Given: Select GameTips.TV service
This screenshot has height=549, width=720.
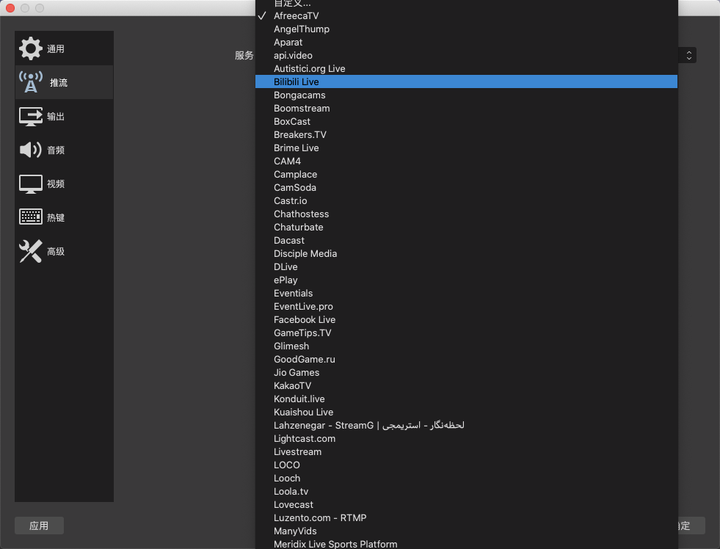Looking at the screenshot, I should 466,333.
